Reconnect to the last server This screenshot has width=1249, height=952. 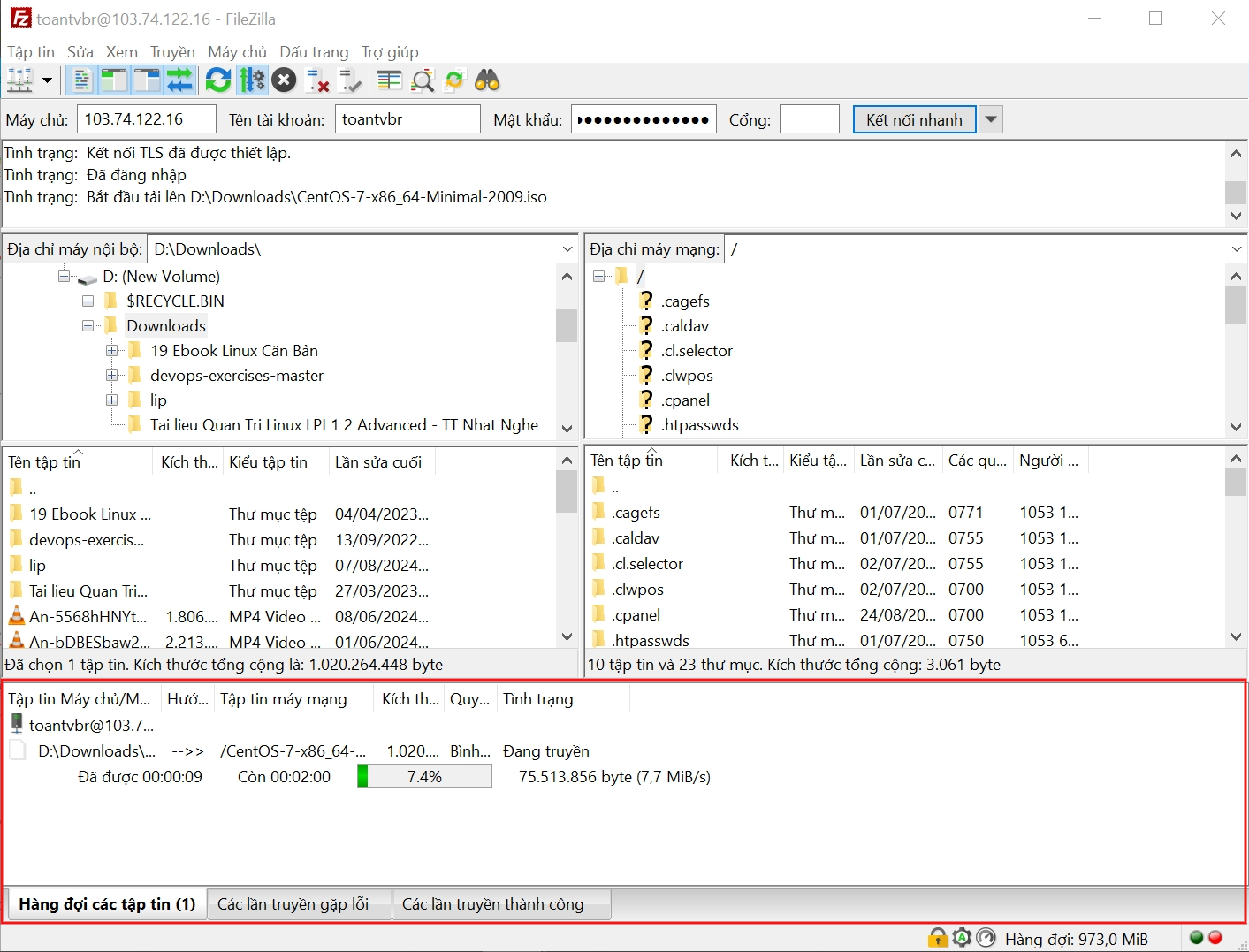click(x=350, y=80)
